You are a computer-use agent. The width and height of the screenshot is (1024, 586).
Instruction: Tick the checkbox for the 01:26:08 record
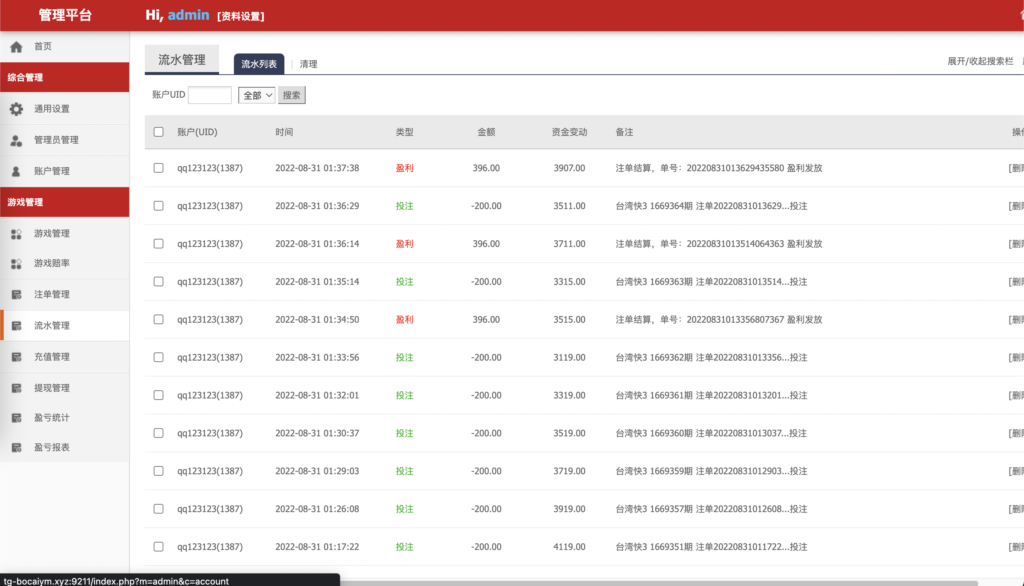click(158, 509)
